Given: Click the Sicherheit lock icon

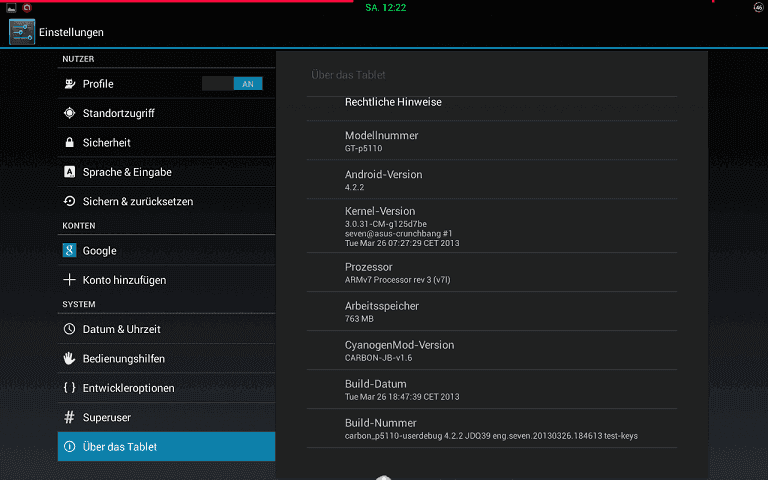Looking at the screenshot, I should pyautogui.click(x=70, y=143).
